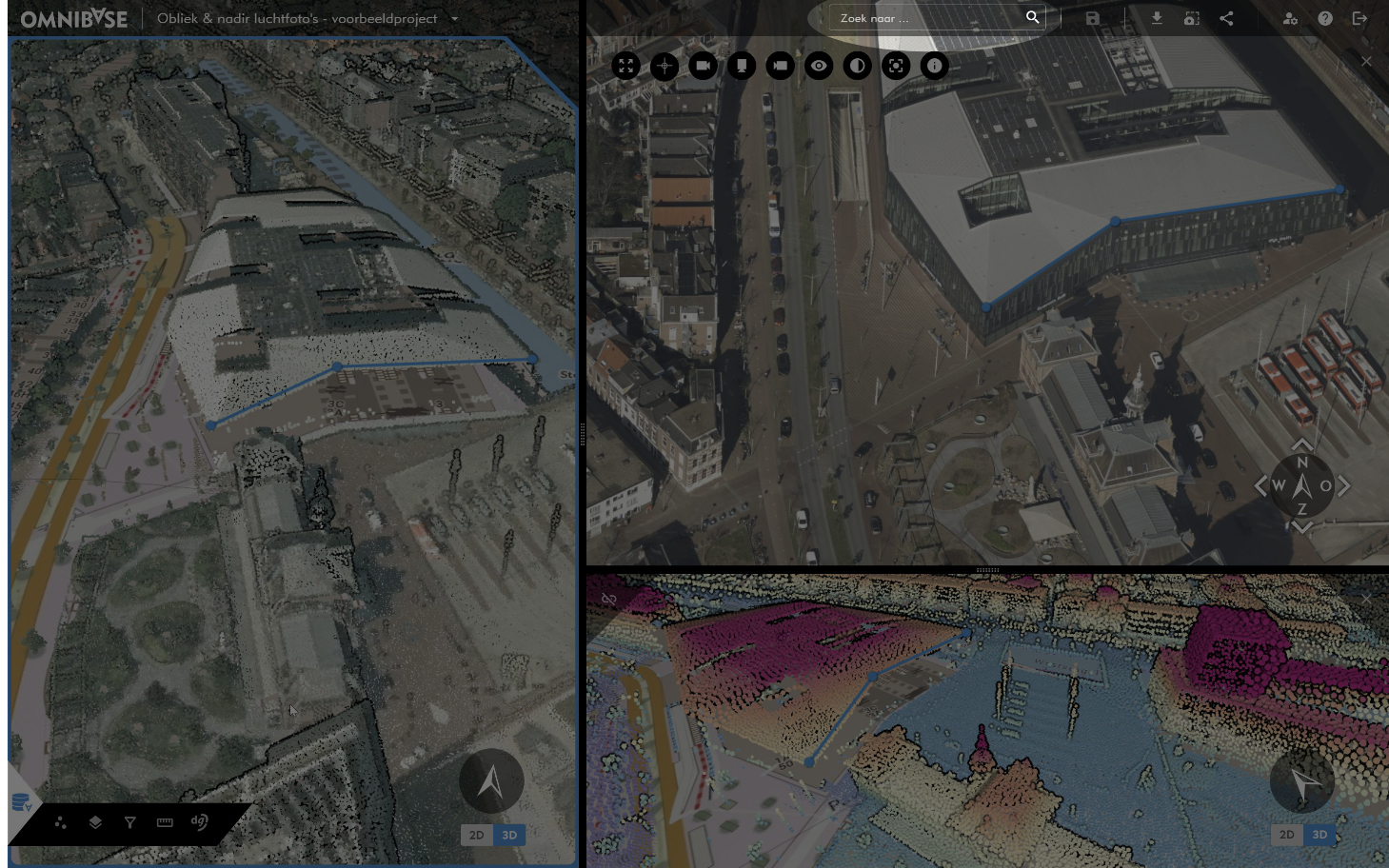This screenshot has width=1389, height=868.
Task: Select the crosshair target tool
Action: pyautogui.click(x=665, y=66)
